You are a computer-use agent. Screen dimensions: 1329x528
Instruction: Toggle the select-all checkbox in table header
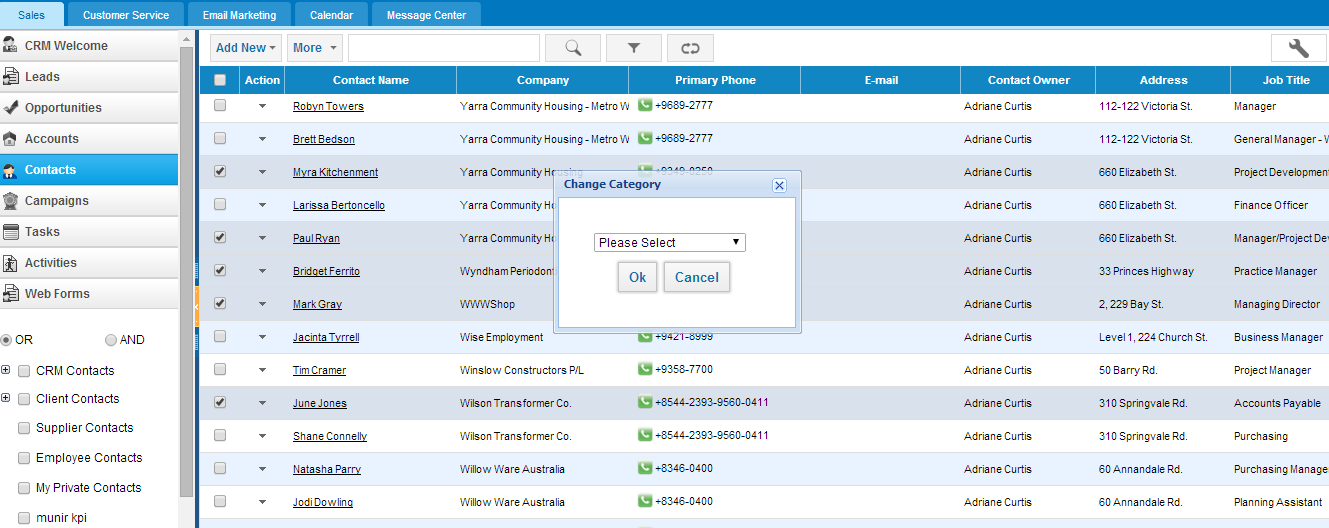[x=220, y=80]
